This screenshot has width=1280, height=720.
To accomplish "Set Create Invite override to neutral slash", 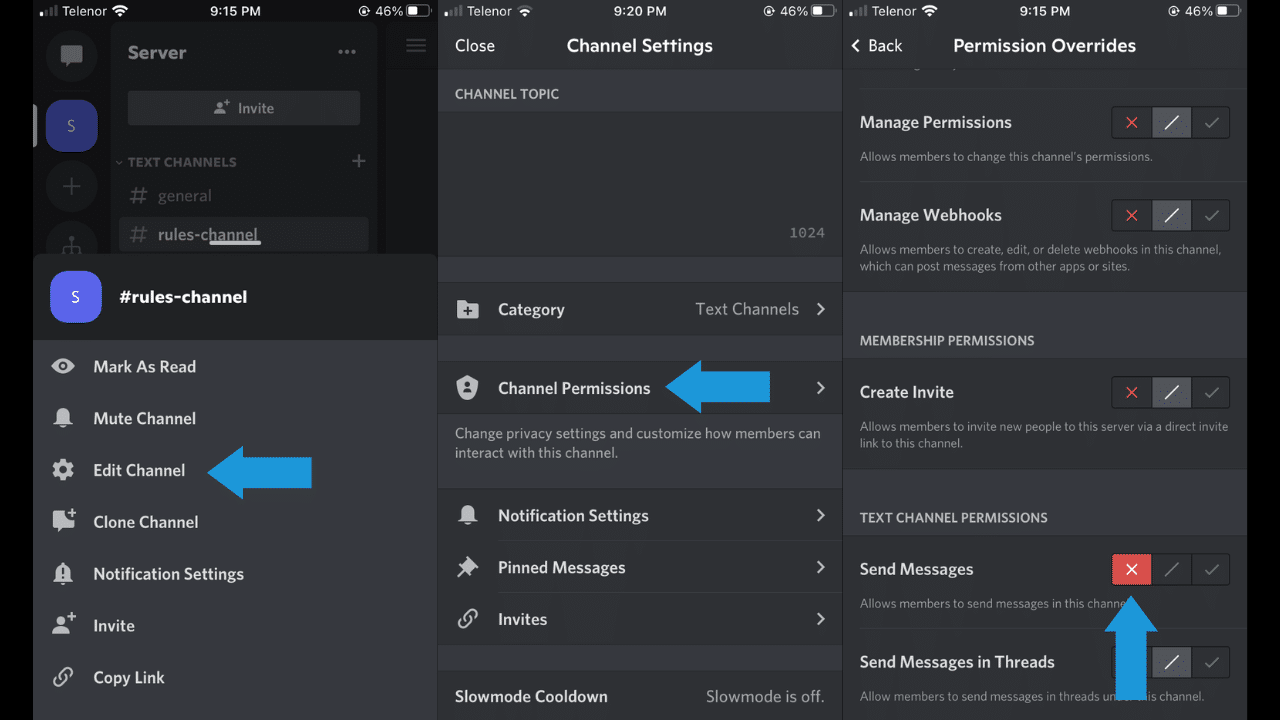I will click(1171, 392).
